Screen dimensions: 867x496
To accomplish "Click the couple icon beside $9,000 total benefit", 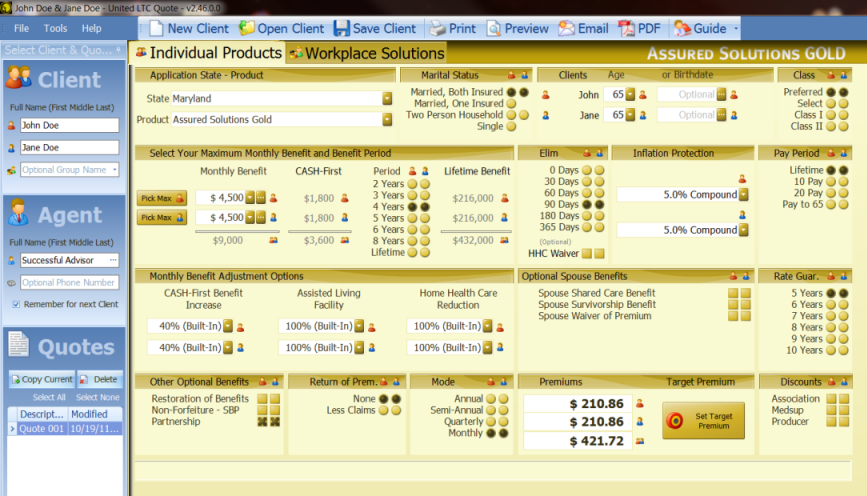I will coord(273,240).
